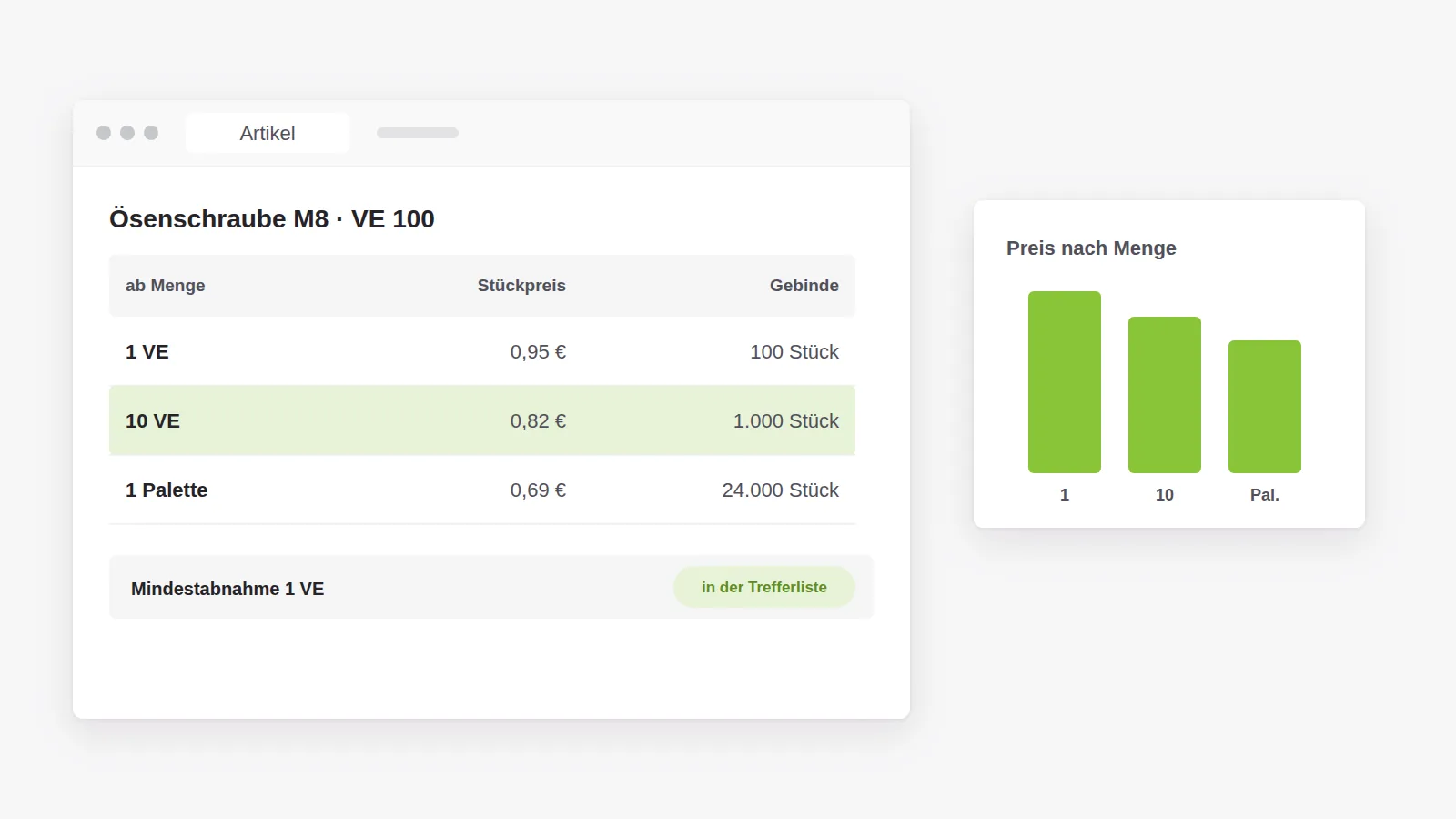The image size is (1456, 819).
Task: Click the '100 Stück' cell
Action: point(794,352)
